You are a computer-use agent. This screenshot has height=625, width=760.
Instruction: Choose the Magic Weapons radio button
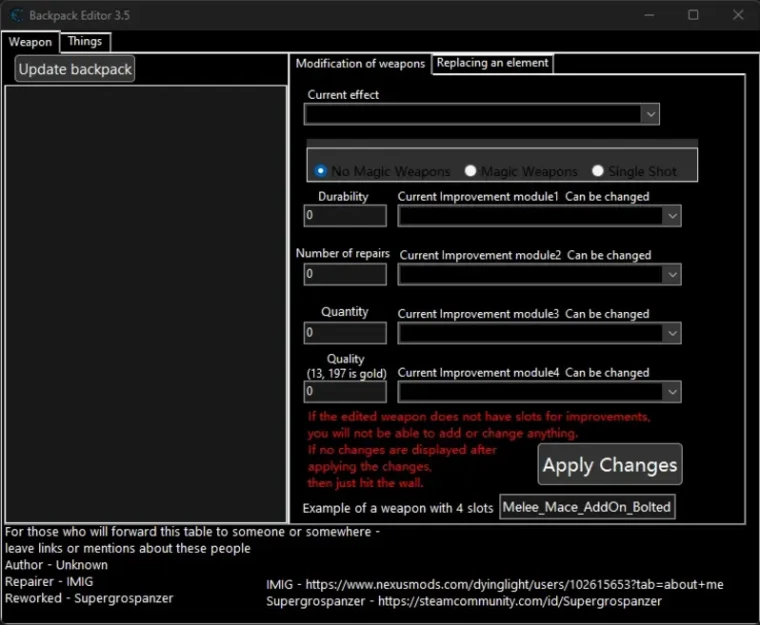point(471,171)
